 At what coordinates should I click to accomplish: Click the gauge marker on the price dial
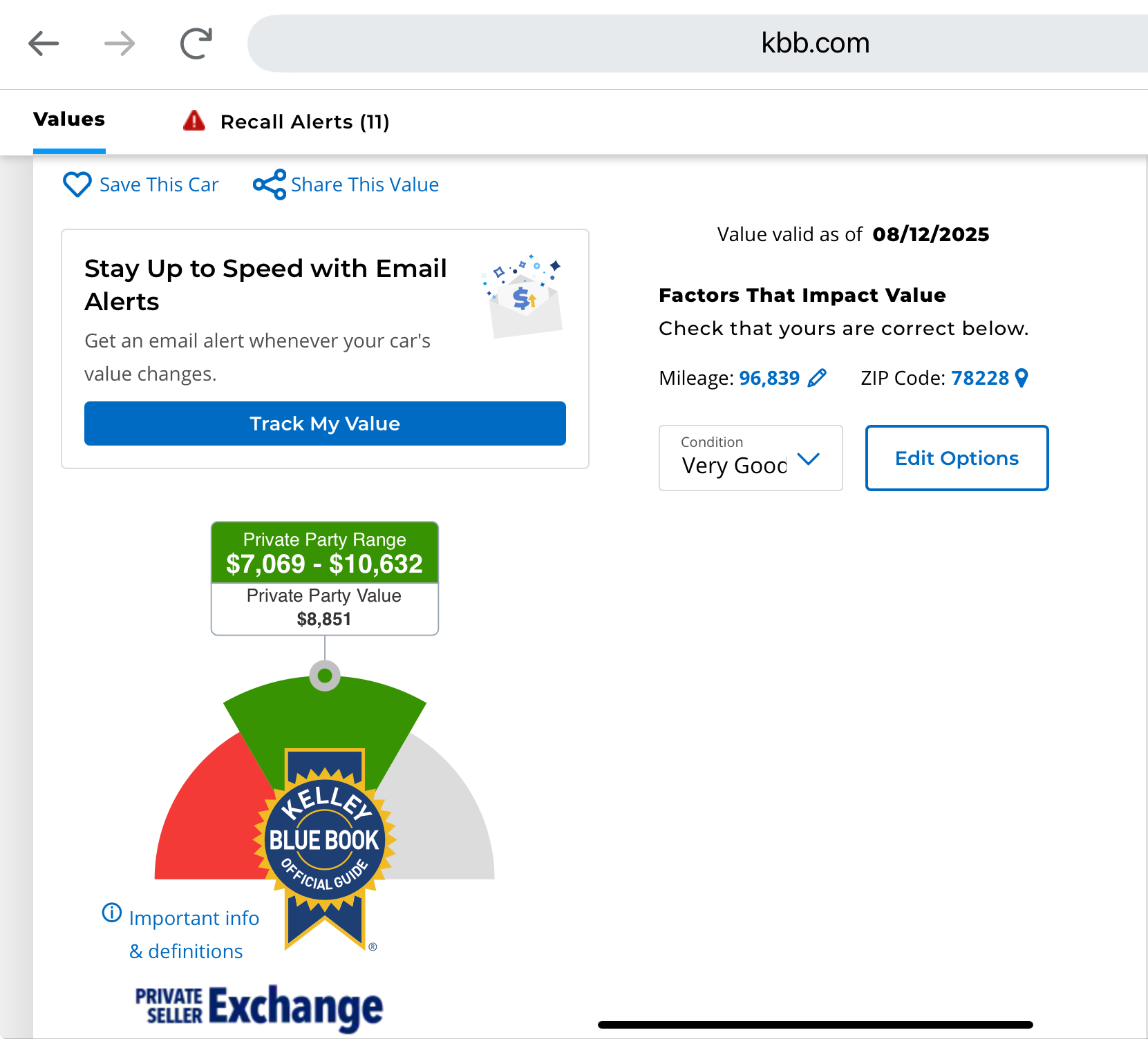(x=325, y=676)
